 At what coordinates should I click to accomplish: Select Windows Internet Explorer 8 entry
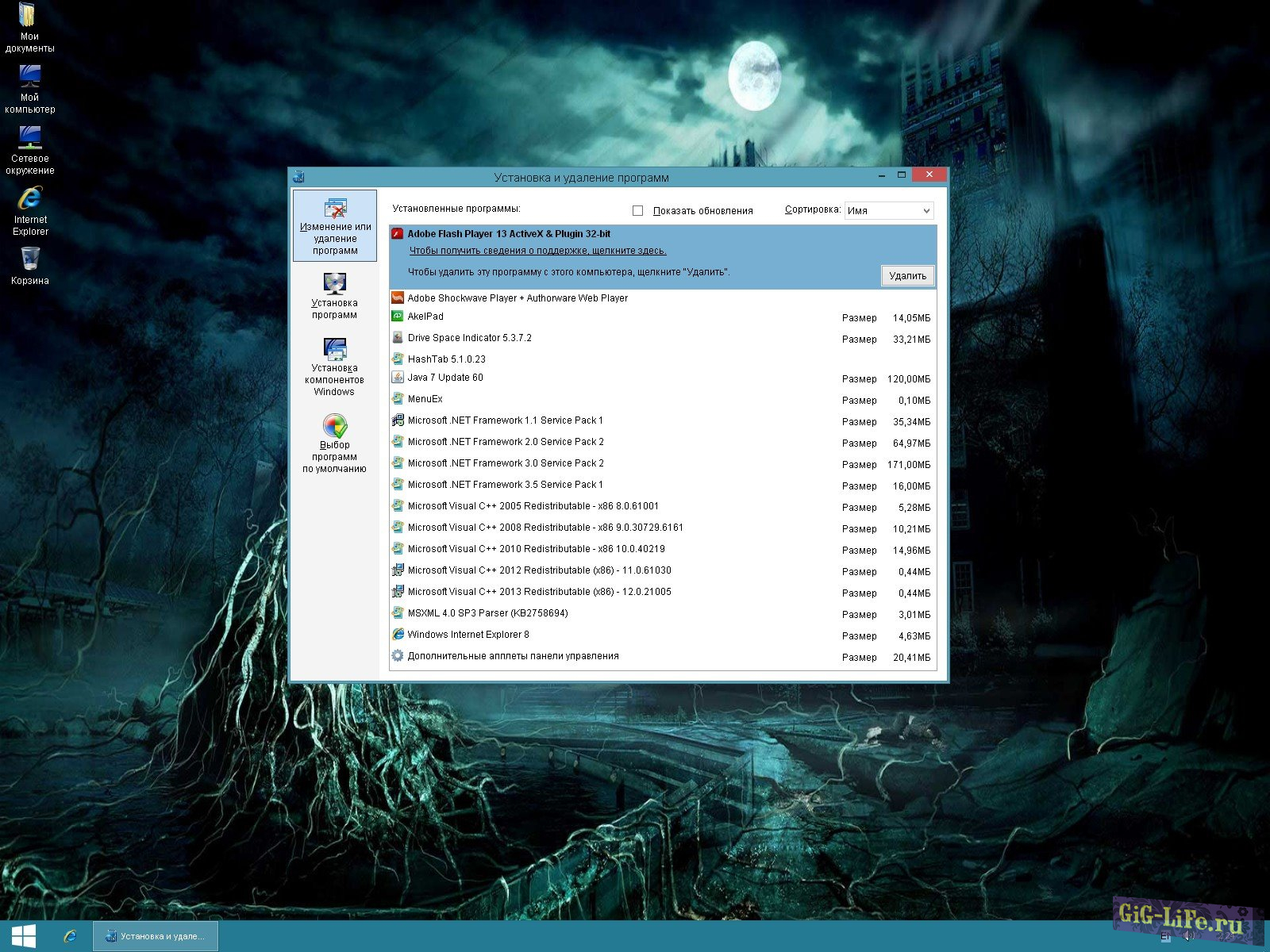pyautogui.click(x=468, y=635)
